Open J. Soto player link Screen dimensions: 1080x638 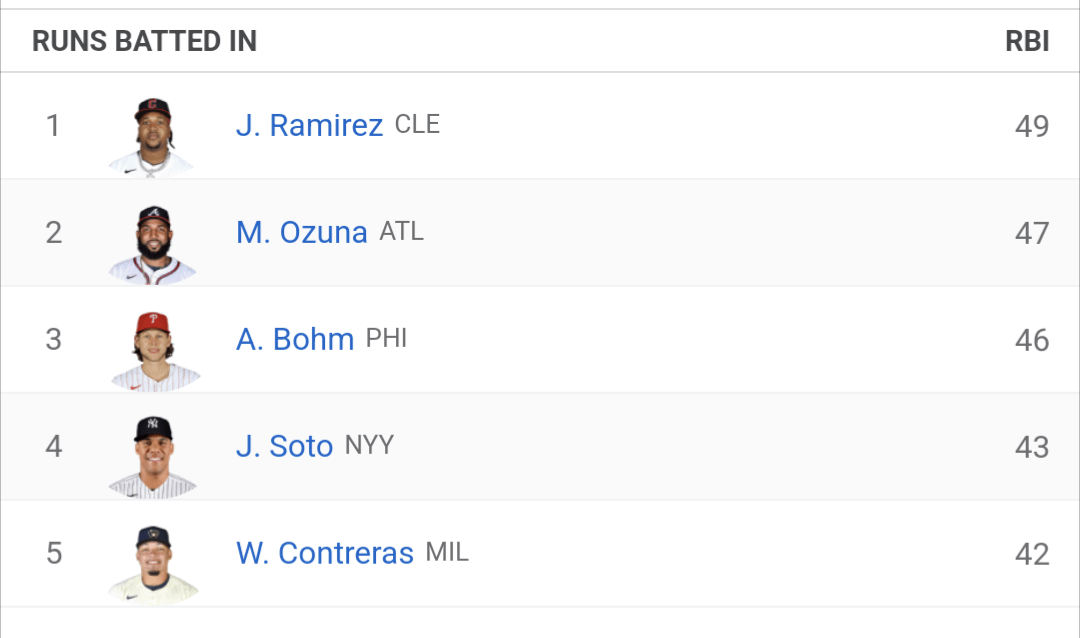[284, 446]
